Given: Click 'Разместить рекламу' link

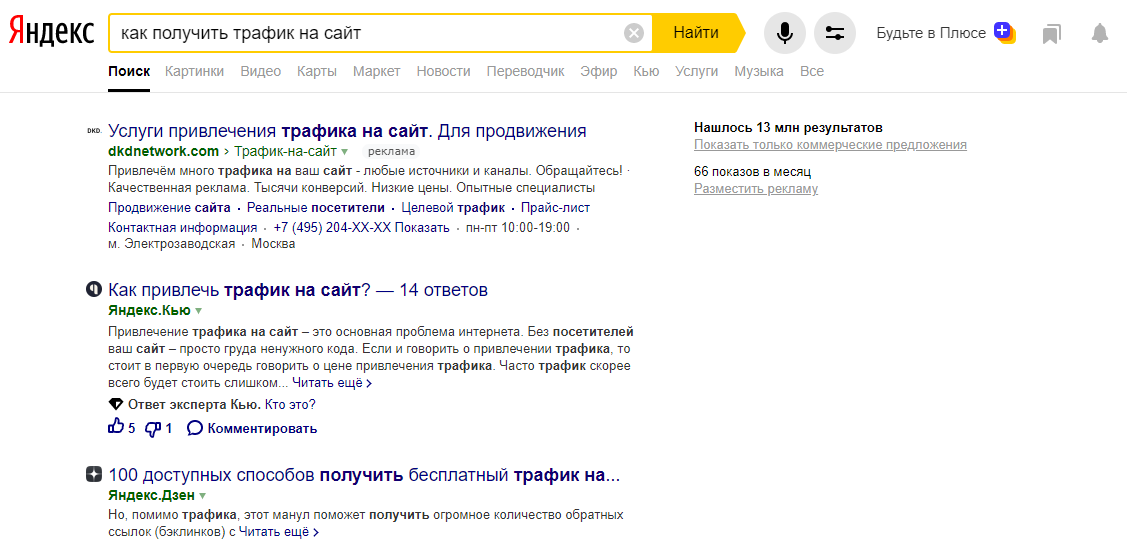Looking at the screenshot, I should 755,189.
